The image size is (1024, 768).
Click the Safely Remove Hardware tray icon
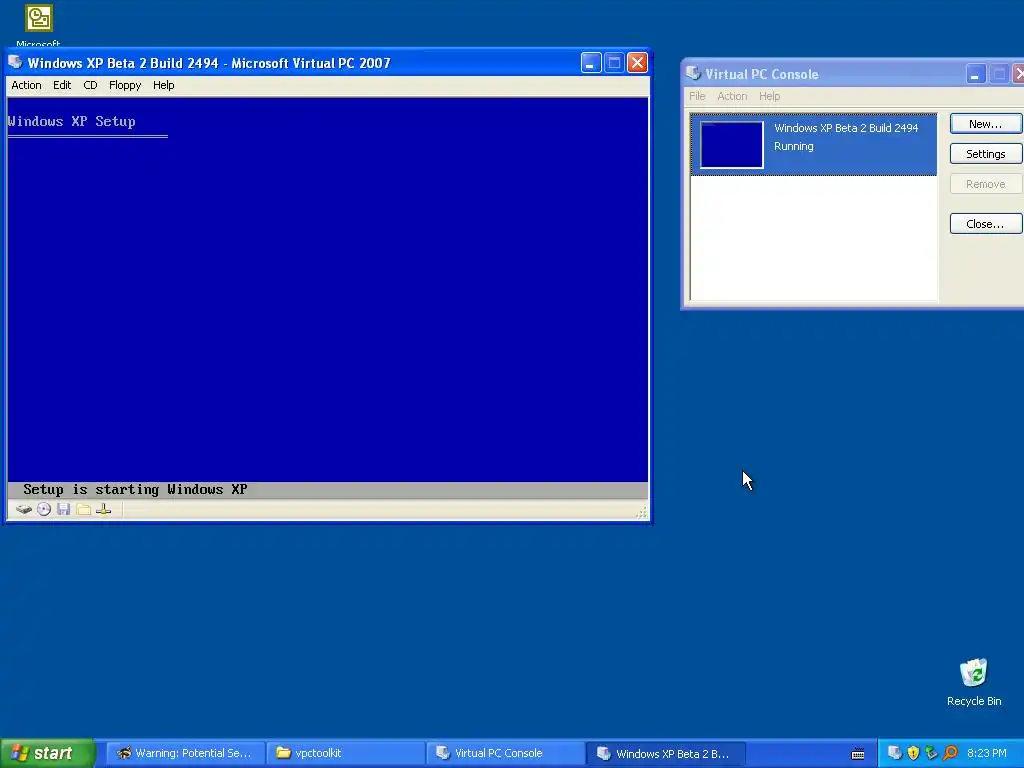click(x=931, y=753)
